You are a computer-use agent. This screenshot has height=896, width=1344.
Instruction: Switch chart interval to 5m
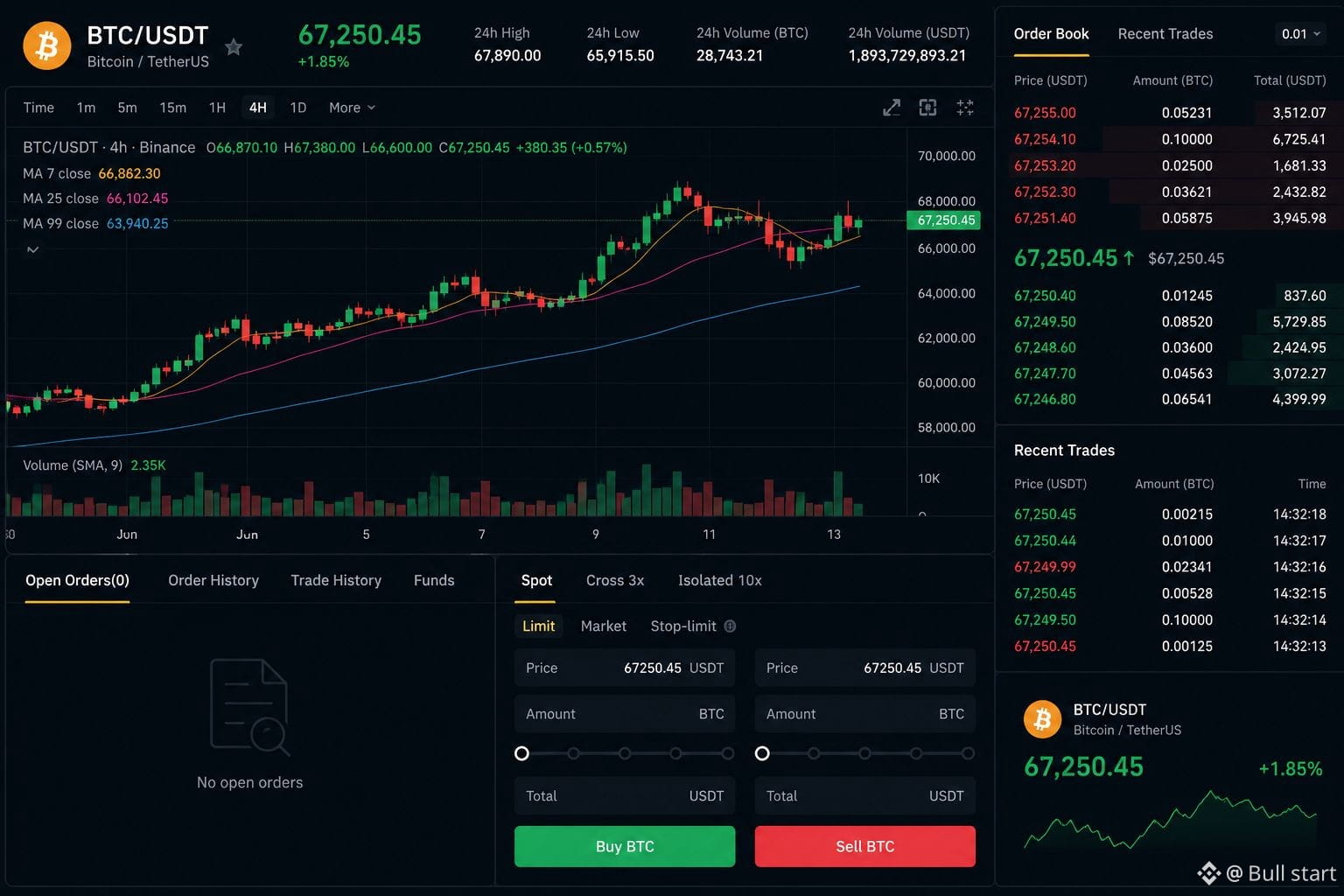128,108
